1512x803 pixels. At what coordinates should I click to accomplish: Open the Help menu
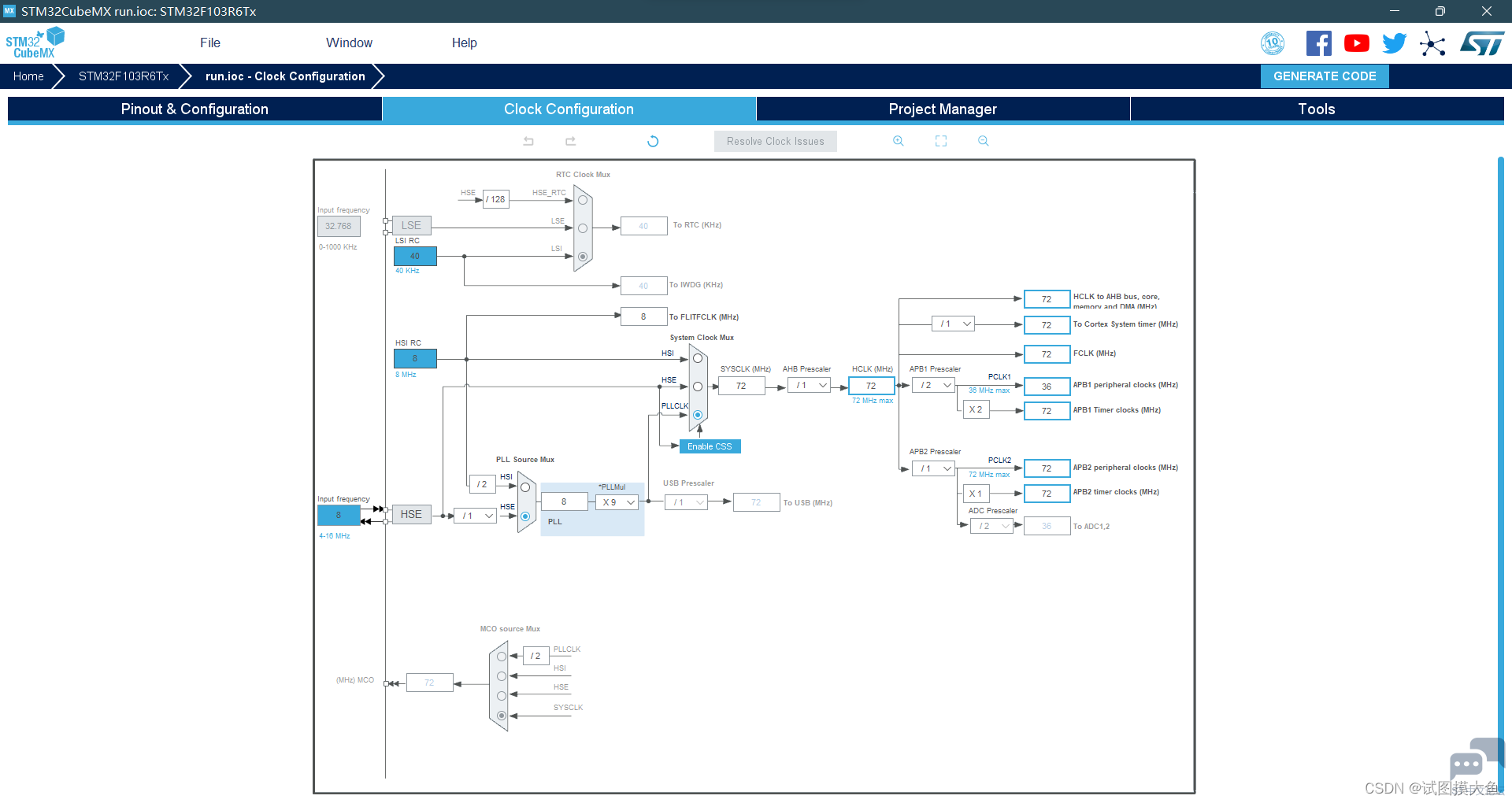coord(465,43)
